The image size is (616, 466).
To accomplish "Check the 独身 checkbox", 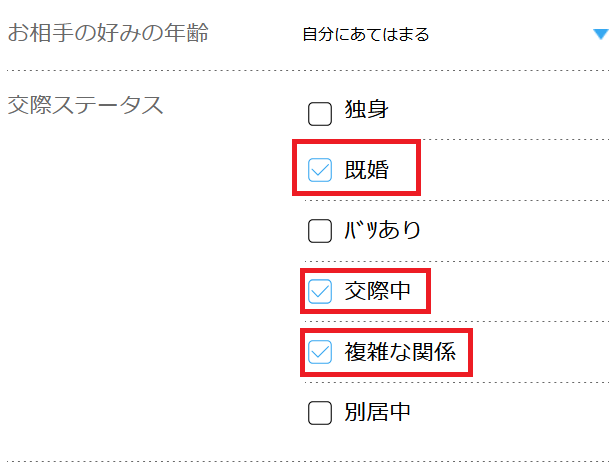I will coord(320,113).
